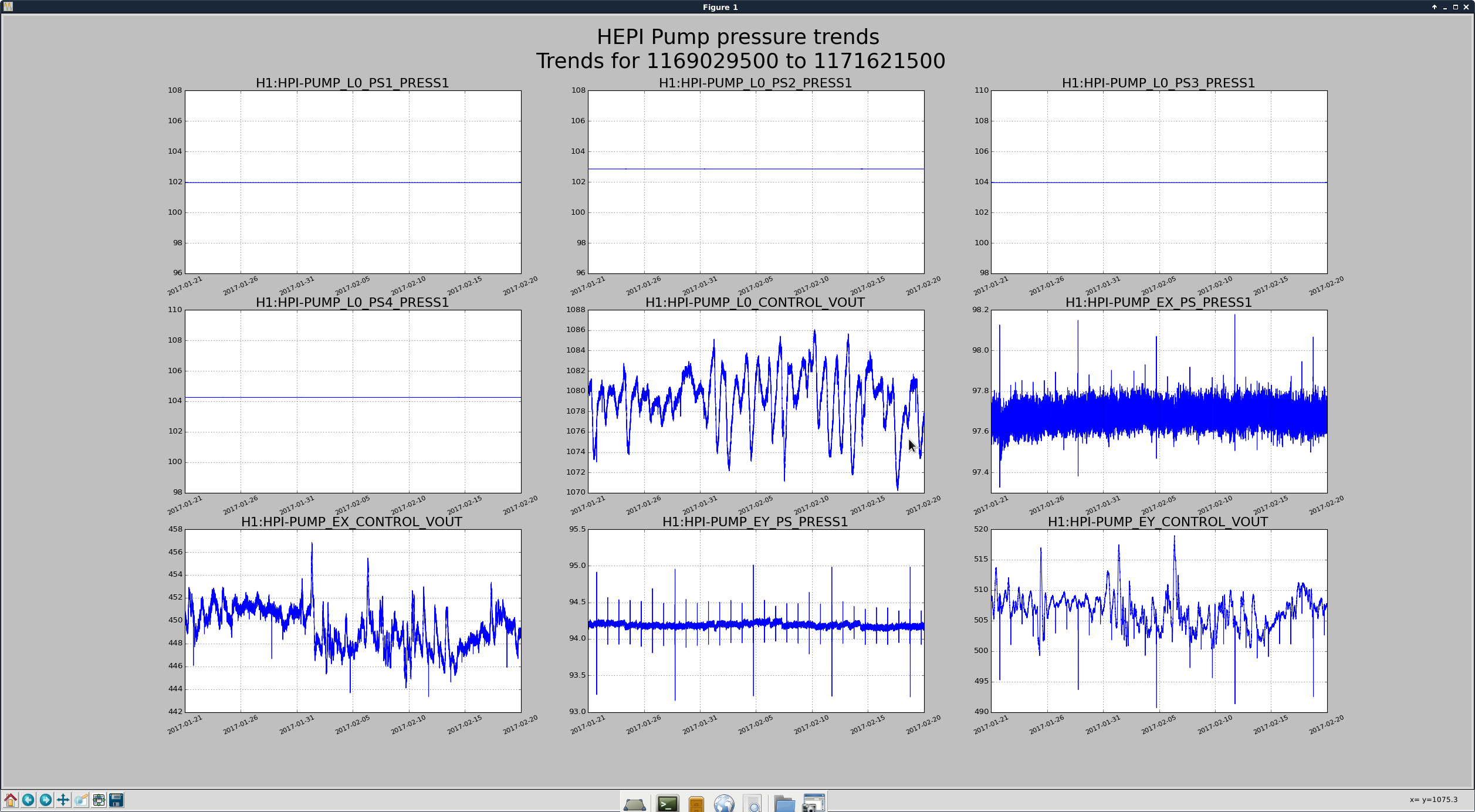The width and height of the screenshot is (1475, 812).
Task: Save the figure with the floppy icon
Action: point(116,800)
